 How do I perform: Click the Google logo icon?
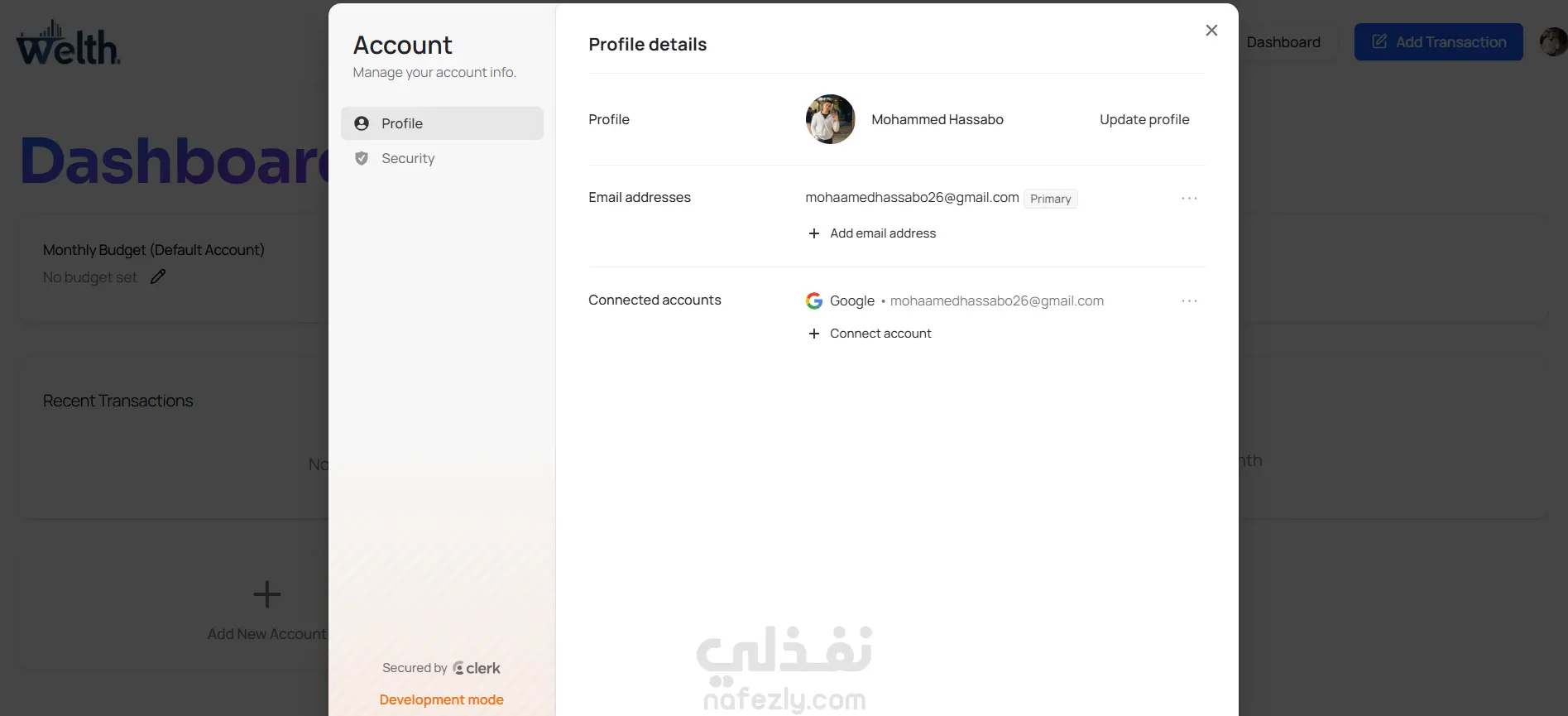[x=814, y=301]
